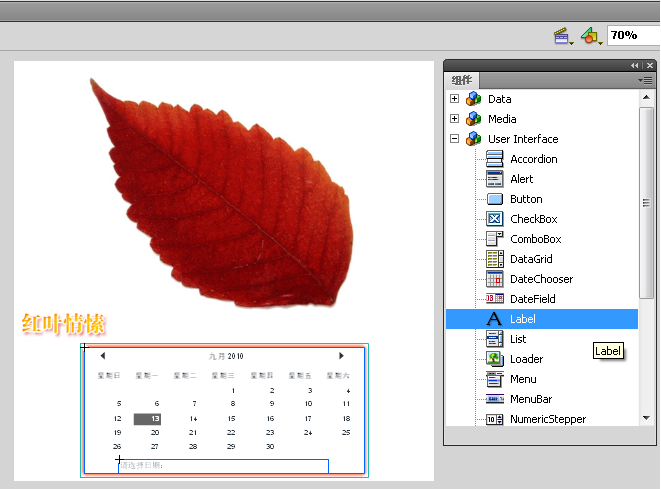Pick the ComboBox component icon
The height and width of the screenshot is (489, 661).
click(494, 239)
